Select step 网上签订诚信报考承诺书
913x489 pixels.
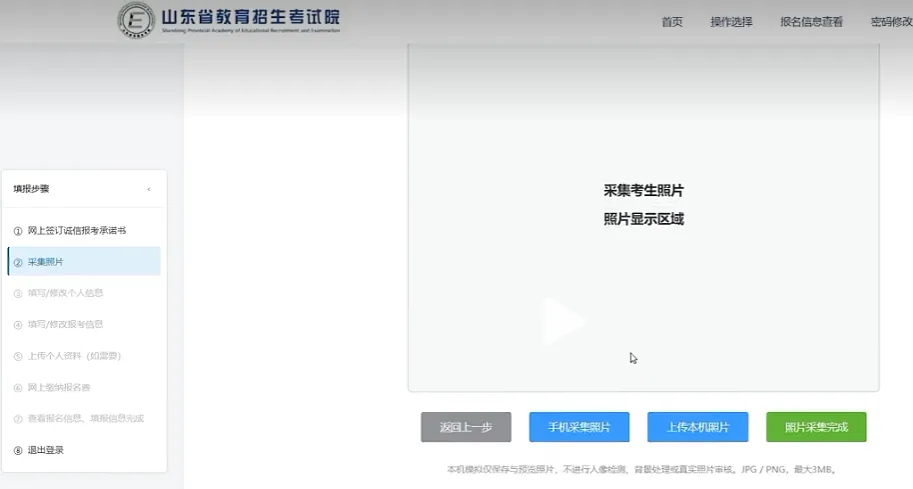point(84,231)
